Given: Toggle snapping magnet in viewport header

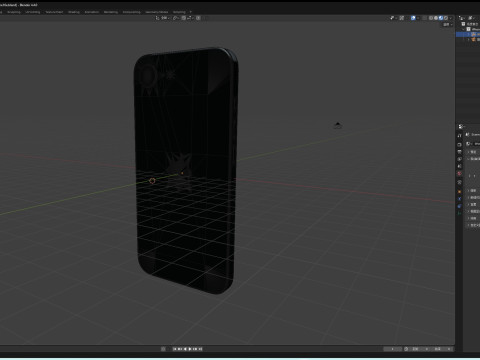Looking at the screenshot, I should (x=184, y=18).
